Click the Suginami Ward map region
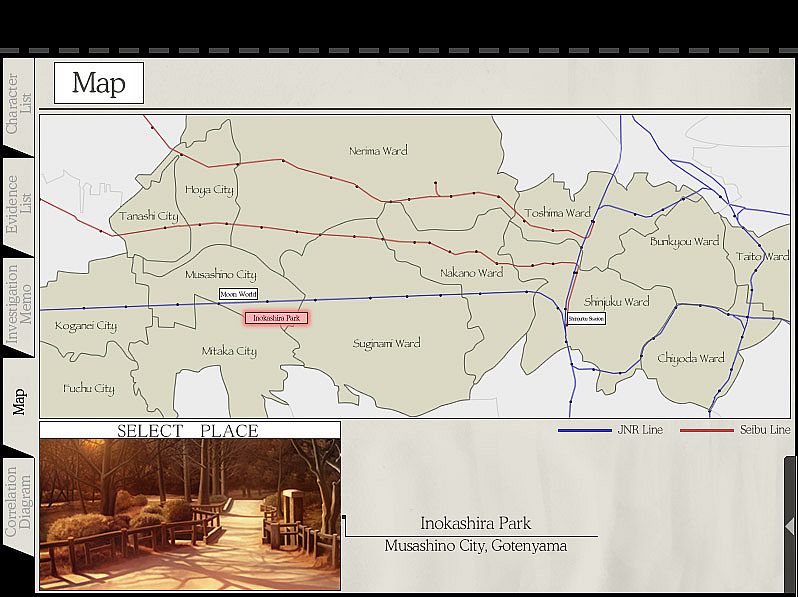 click(x=386, y=343)
